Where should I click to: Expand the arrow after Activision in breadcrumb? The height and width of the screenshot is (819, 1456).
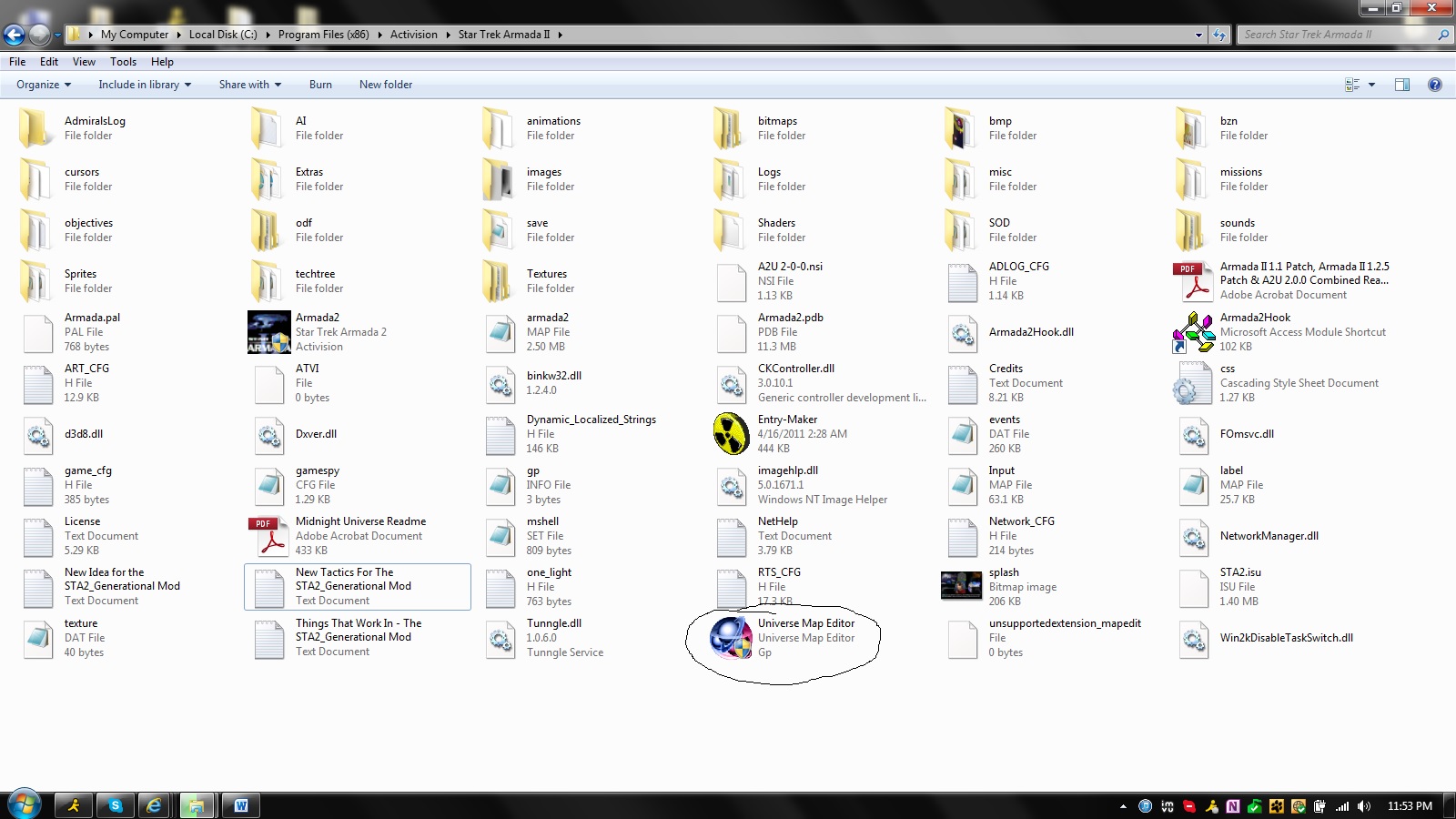pyautogui.click(x=448, y=35)
